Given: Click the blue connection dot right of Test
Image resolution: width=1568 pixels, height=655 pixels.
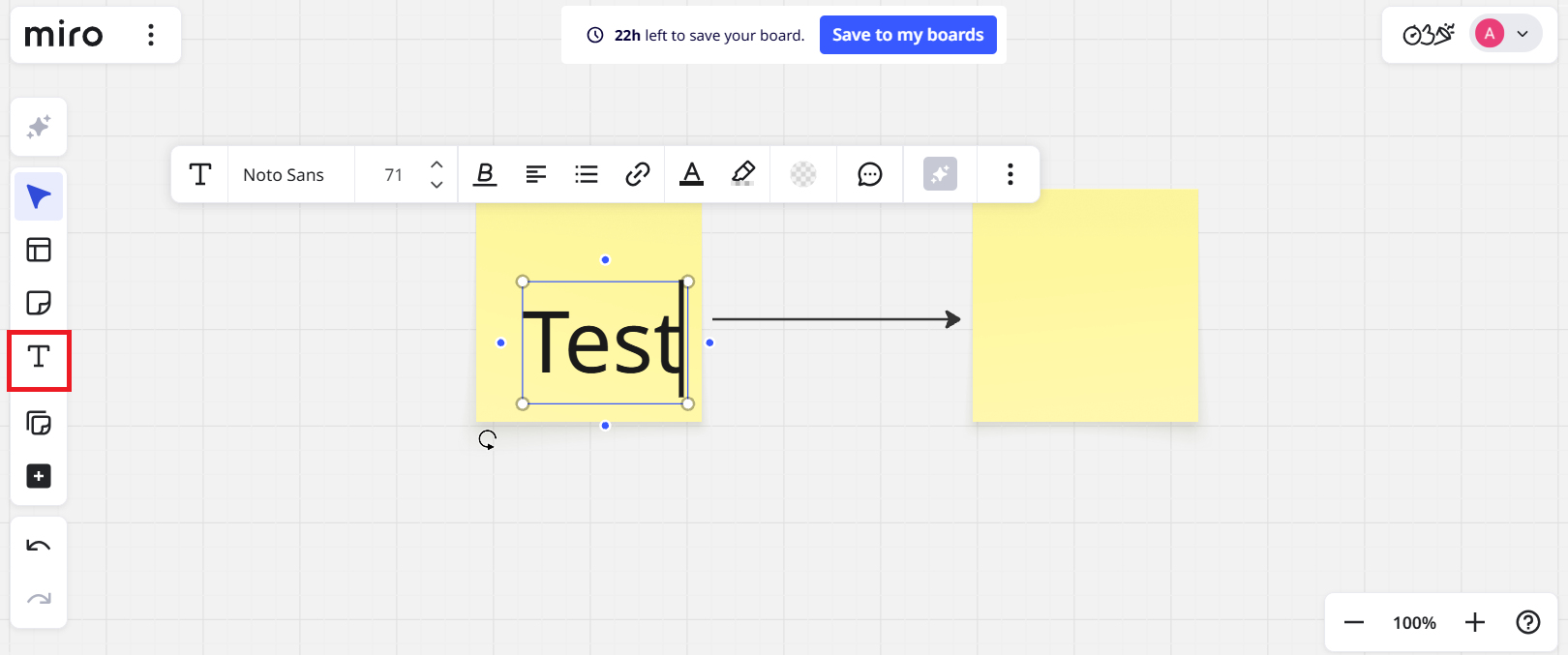Looking at the screenshot, I should tap(709, 342).
